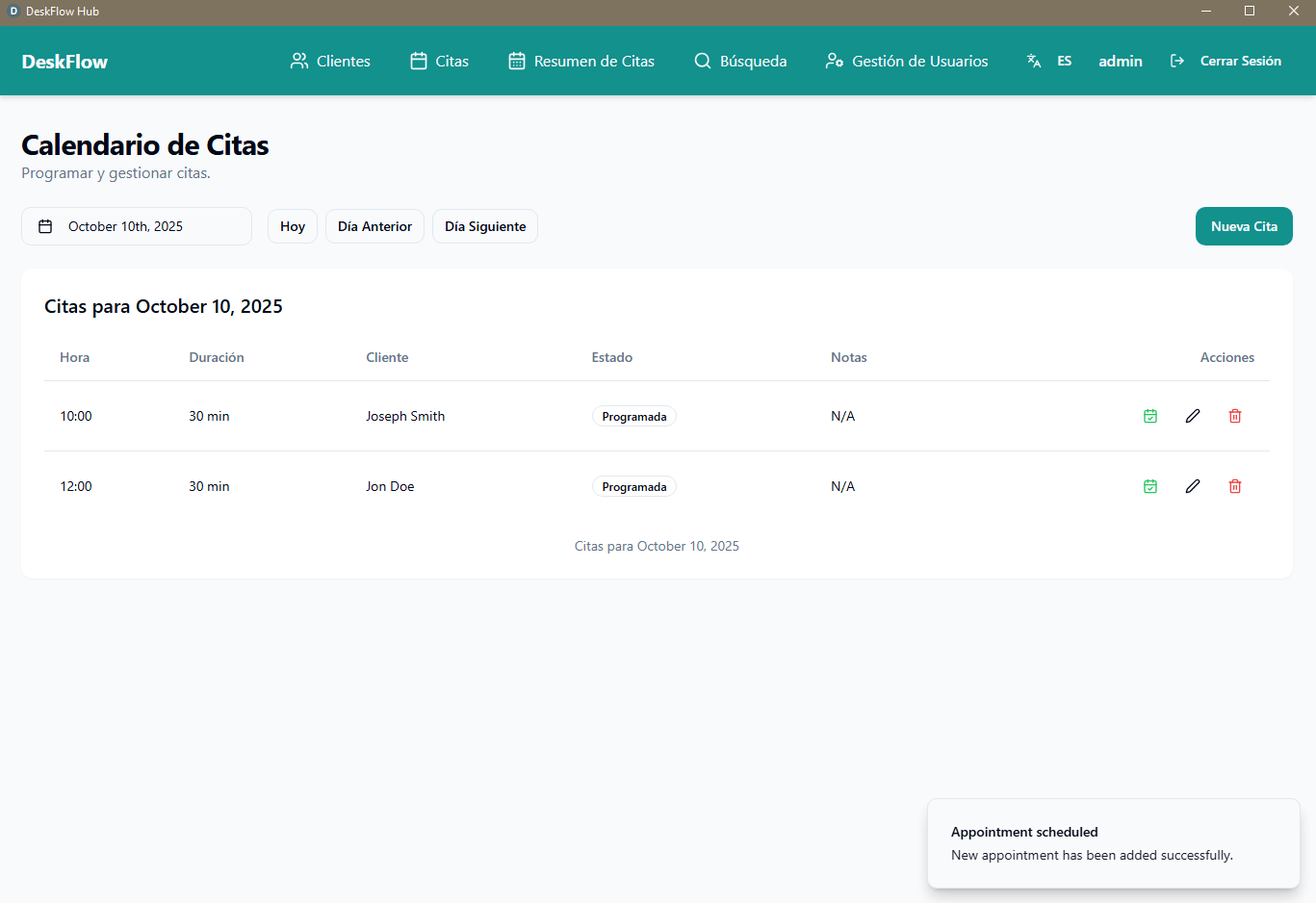Screen dimensions: 1316x903
Task: Advance to Día Siguiente
Action: coord(485,226)
